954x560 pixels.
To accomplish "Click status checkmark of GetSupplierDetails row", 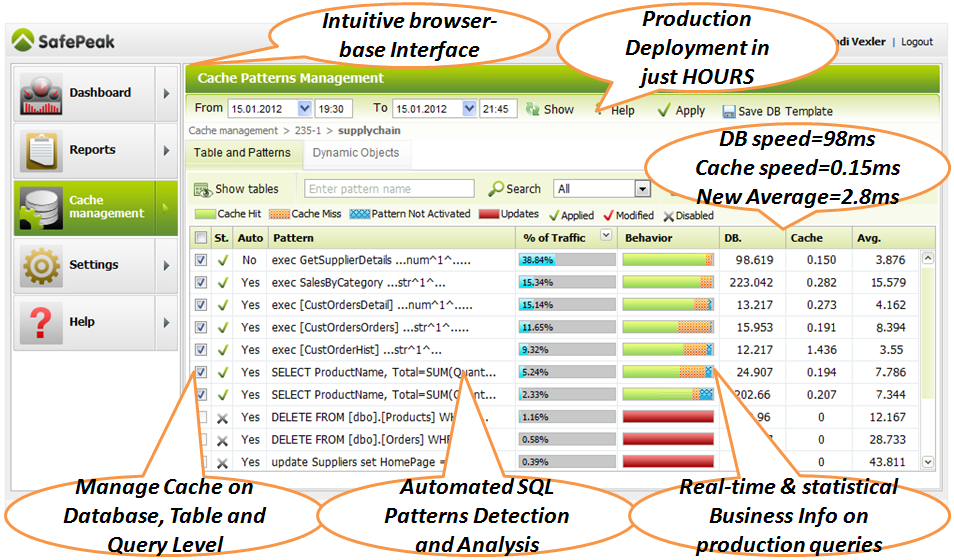I will point(223,261).
